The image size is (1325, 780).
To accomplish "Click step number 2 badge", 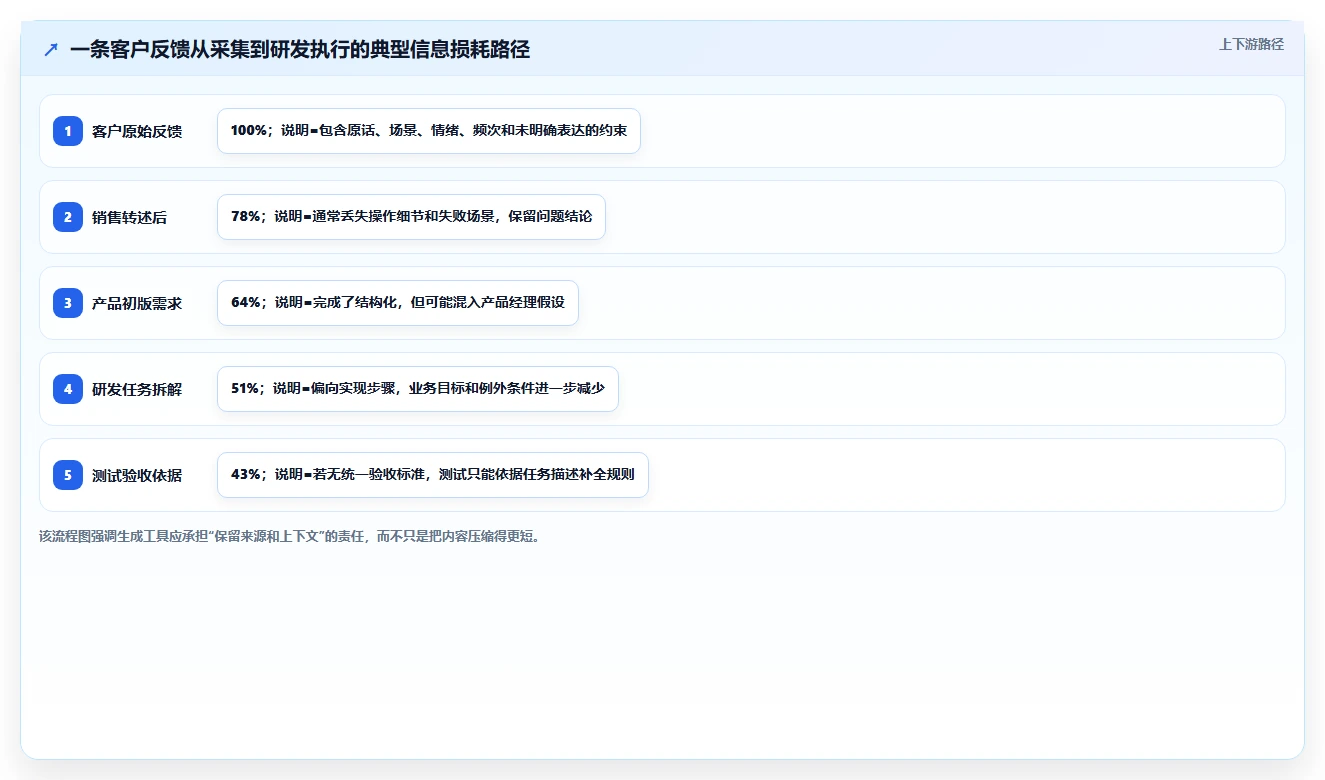I will (x=68, y=217).
